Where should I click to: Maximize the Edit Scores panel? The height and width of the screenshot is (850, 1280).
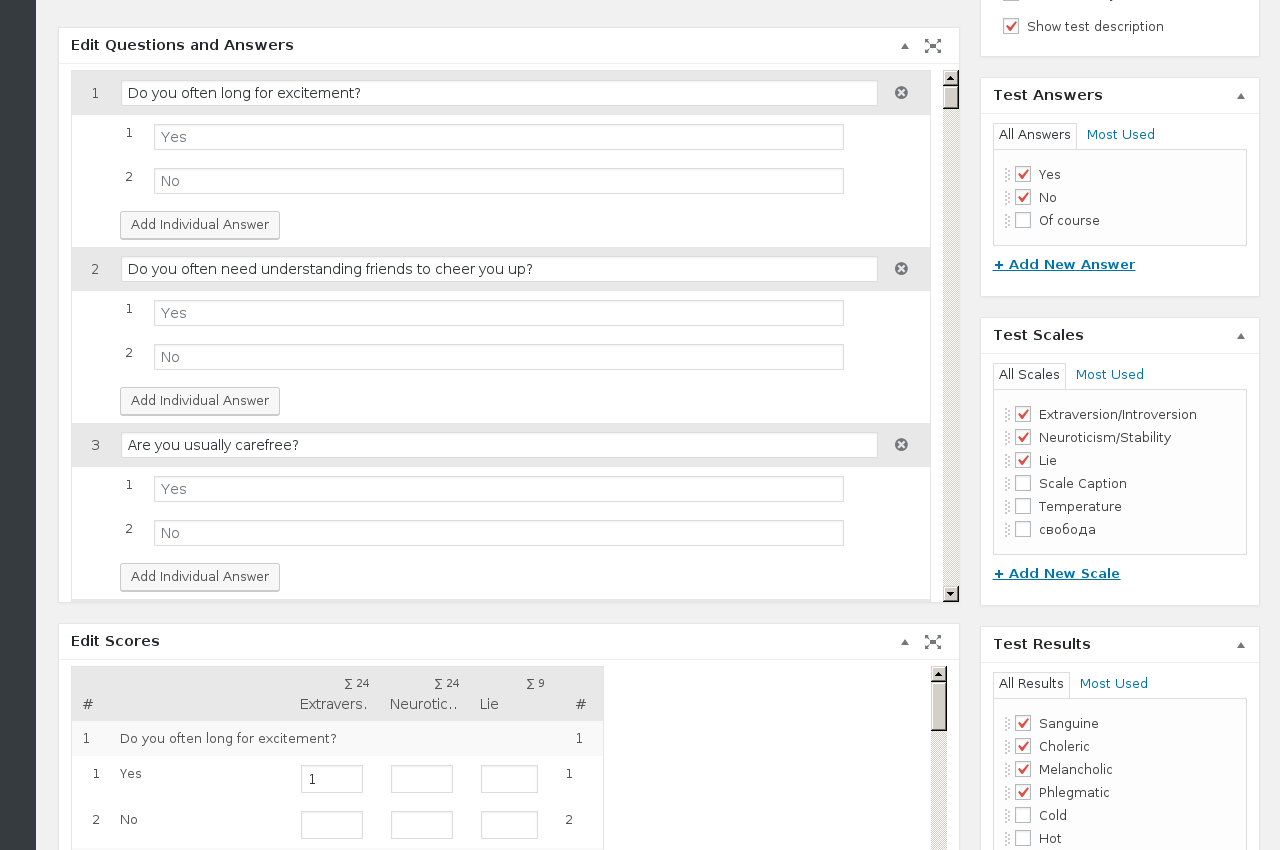[933, 642]
